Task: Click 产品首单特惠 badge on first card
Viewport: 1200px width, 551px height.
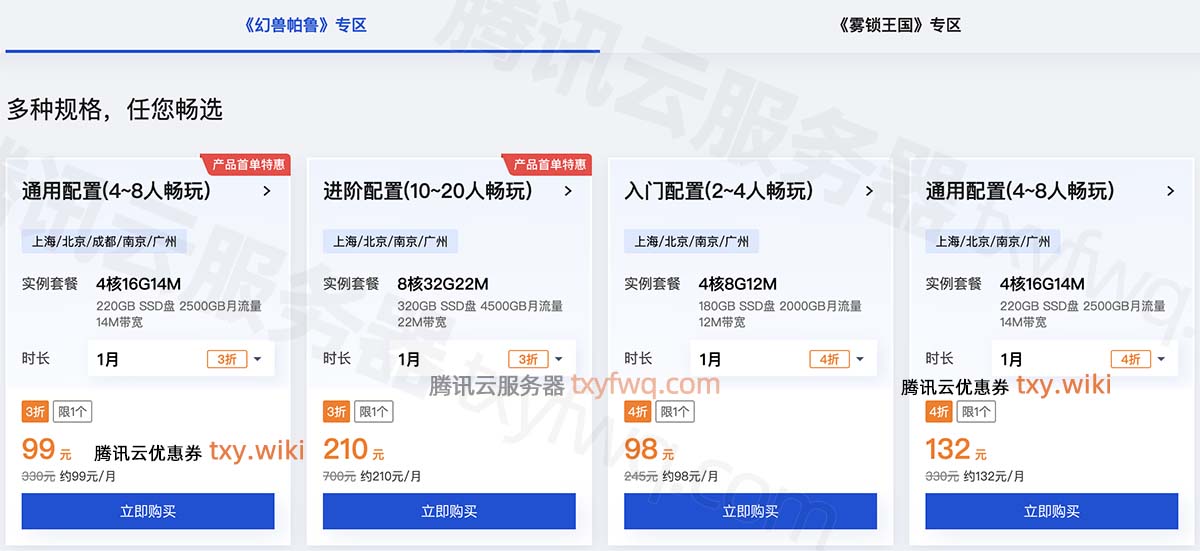Action: [247, 164]
